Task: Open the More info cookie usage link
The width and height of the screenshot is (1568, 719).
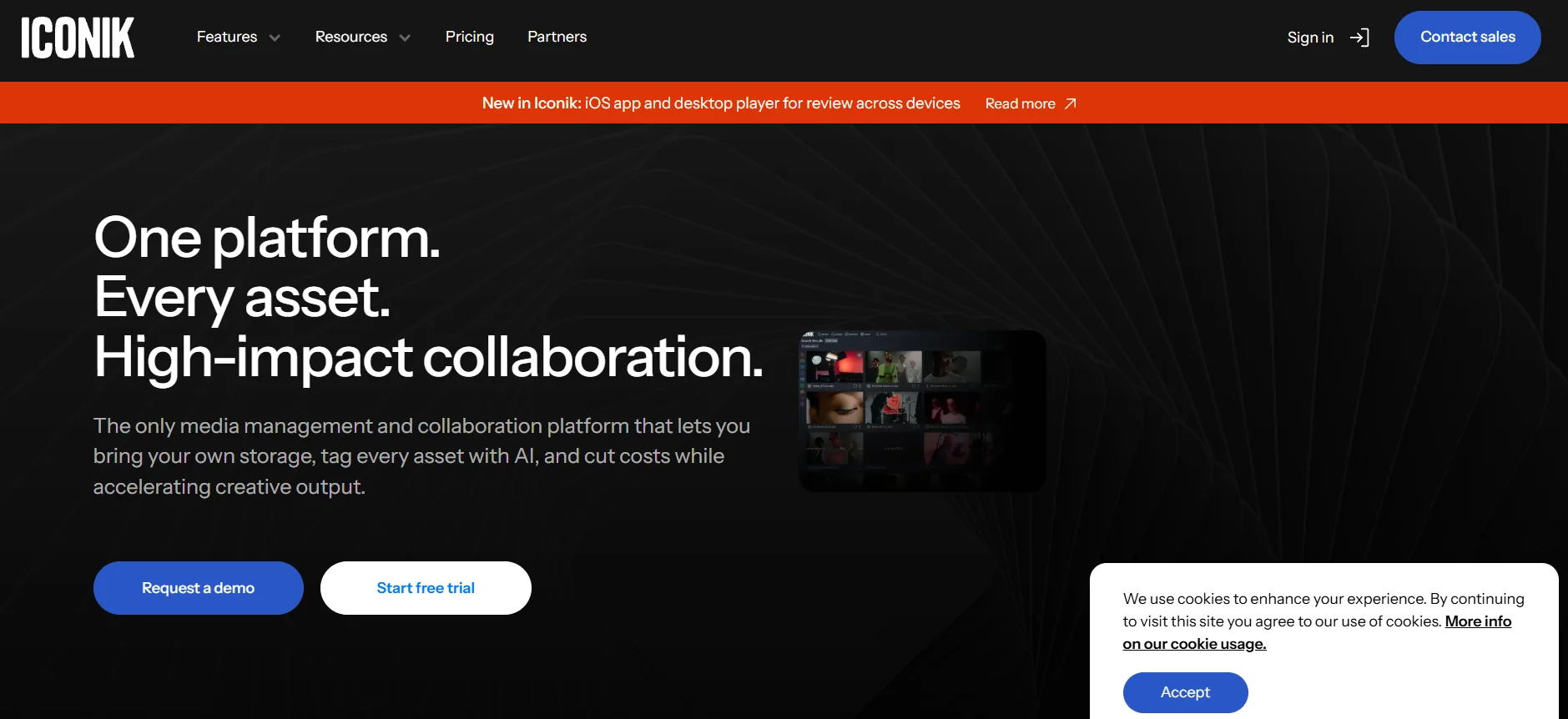Action: coord(1477,621)
